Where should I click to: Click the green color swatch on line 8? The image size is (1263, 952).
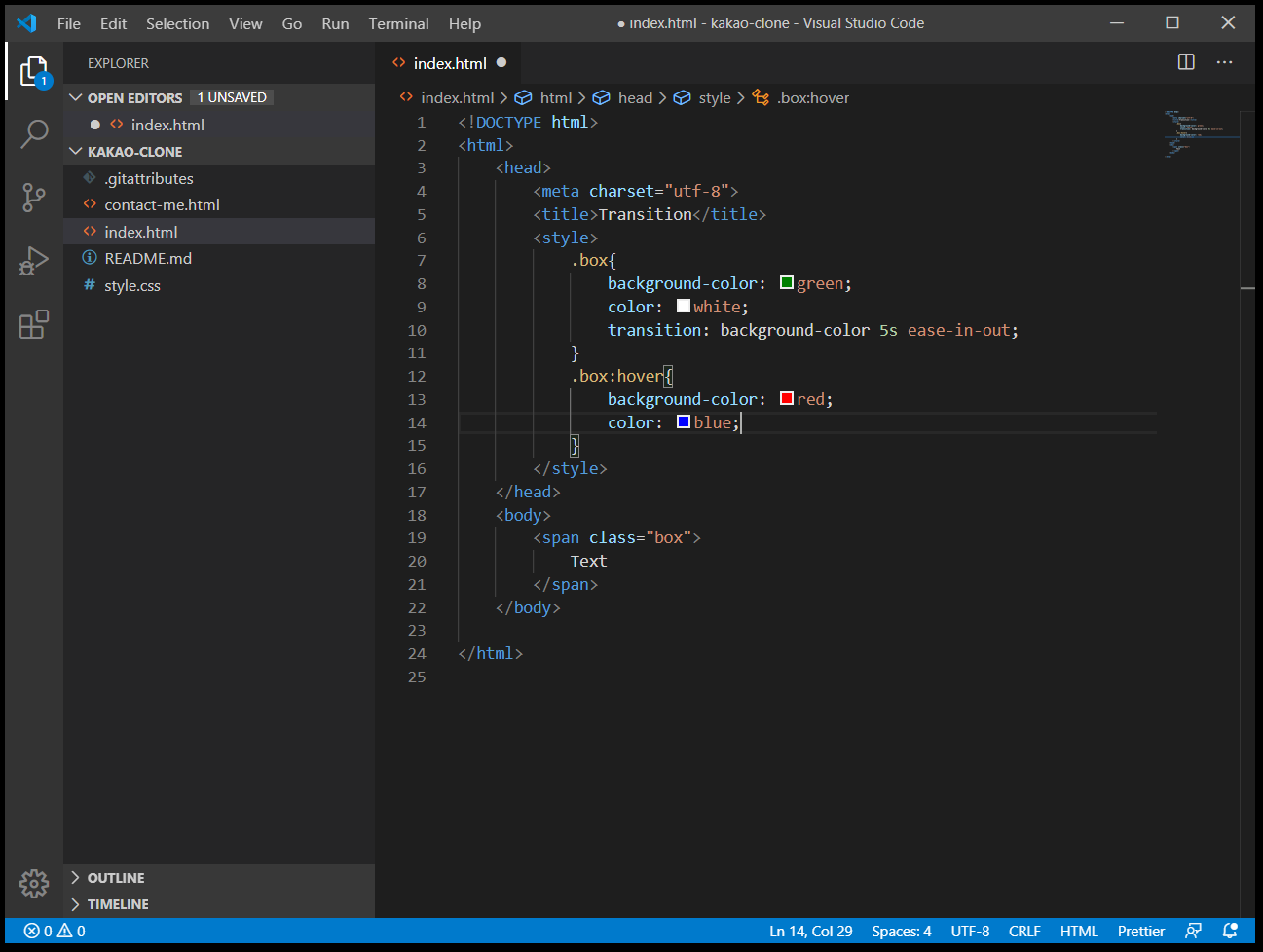[787, 283]
